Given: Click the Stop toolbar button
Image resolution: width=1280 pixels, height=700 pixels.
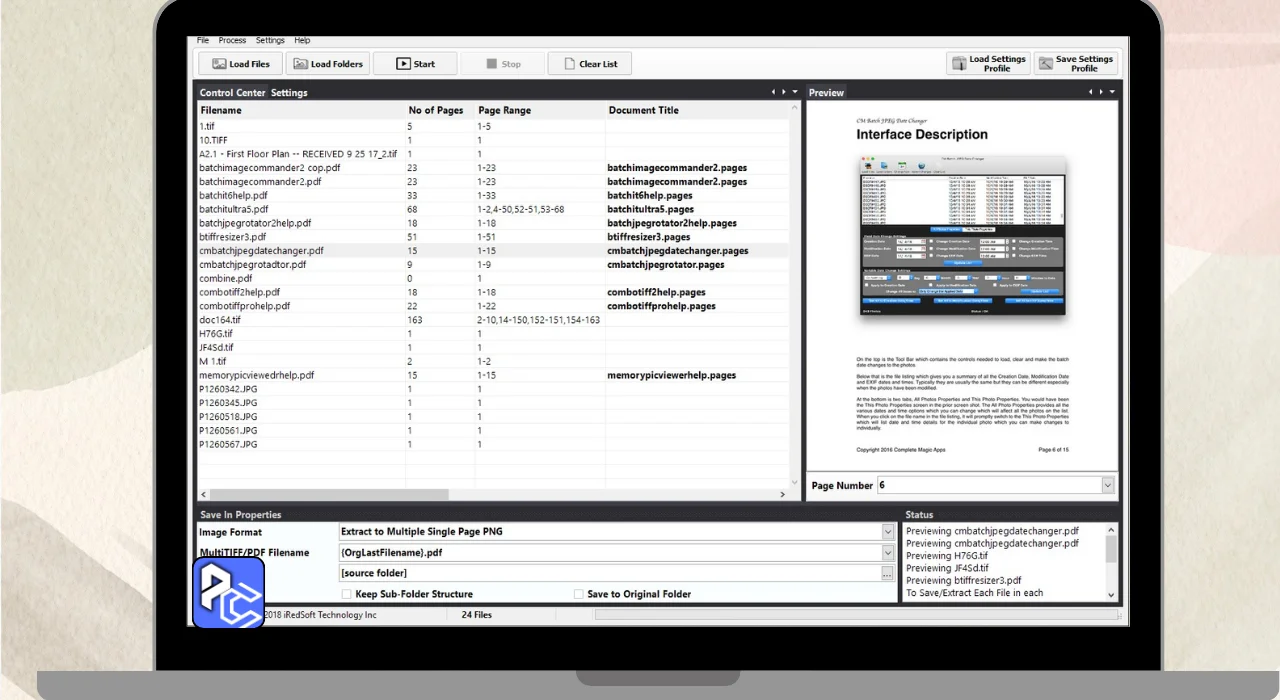Looking at the screenshot, I should coord(502,64).
